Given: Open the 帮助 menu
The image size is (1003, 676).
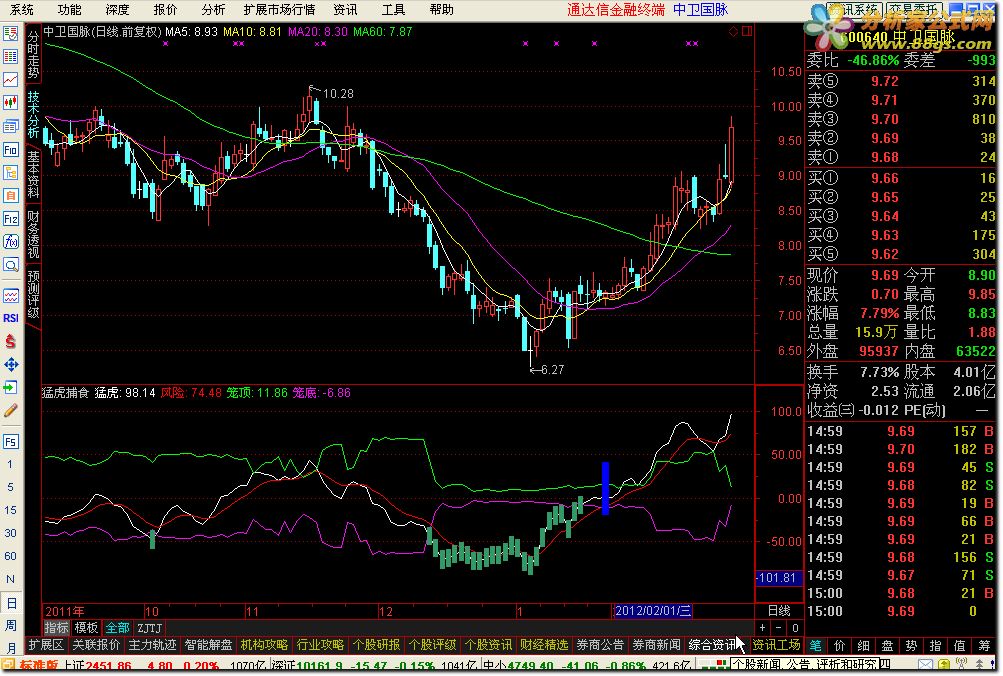Looking at the screenshot, I should 441,10.
